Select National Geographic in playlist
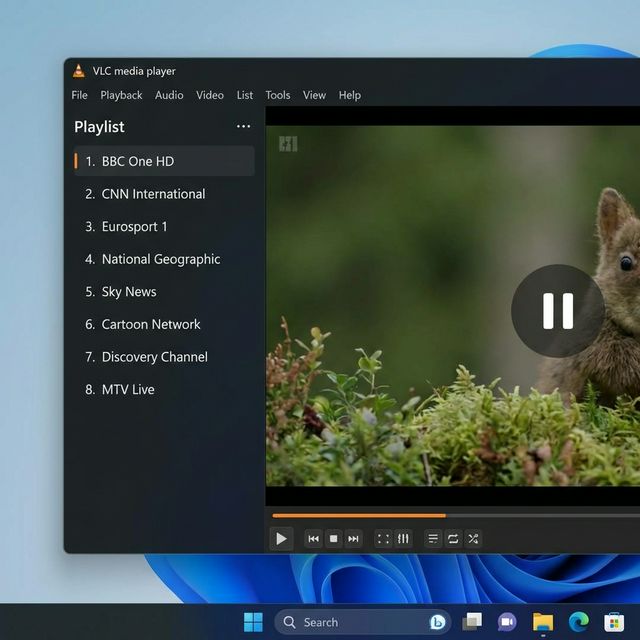 point(164,259)
